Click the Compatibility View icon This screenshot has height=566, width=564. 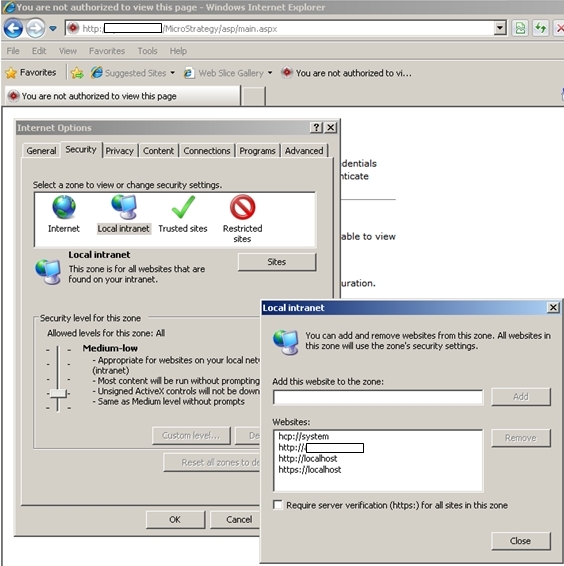(520, 28)
